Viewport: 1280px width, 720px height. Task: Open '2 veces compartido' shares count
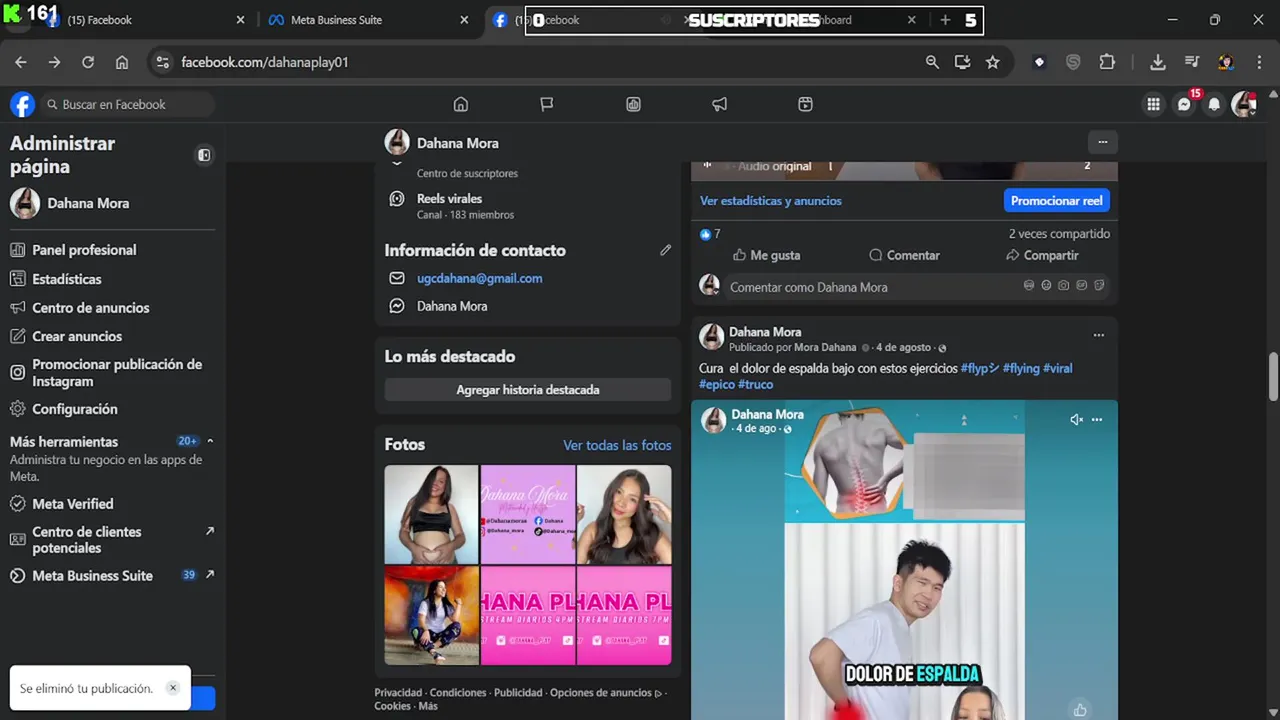click(1059, 233)
